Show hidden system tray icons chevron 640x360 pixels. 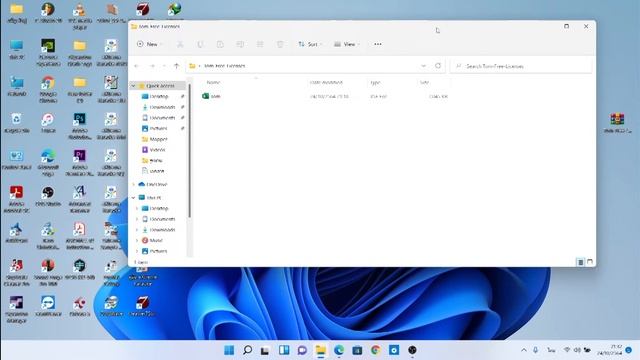pos(524,350)
